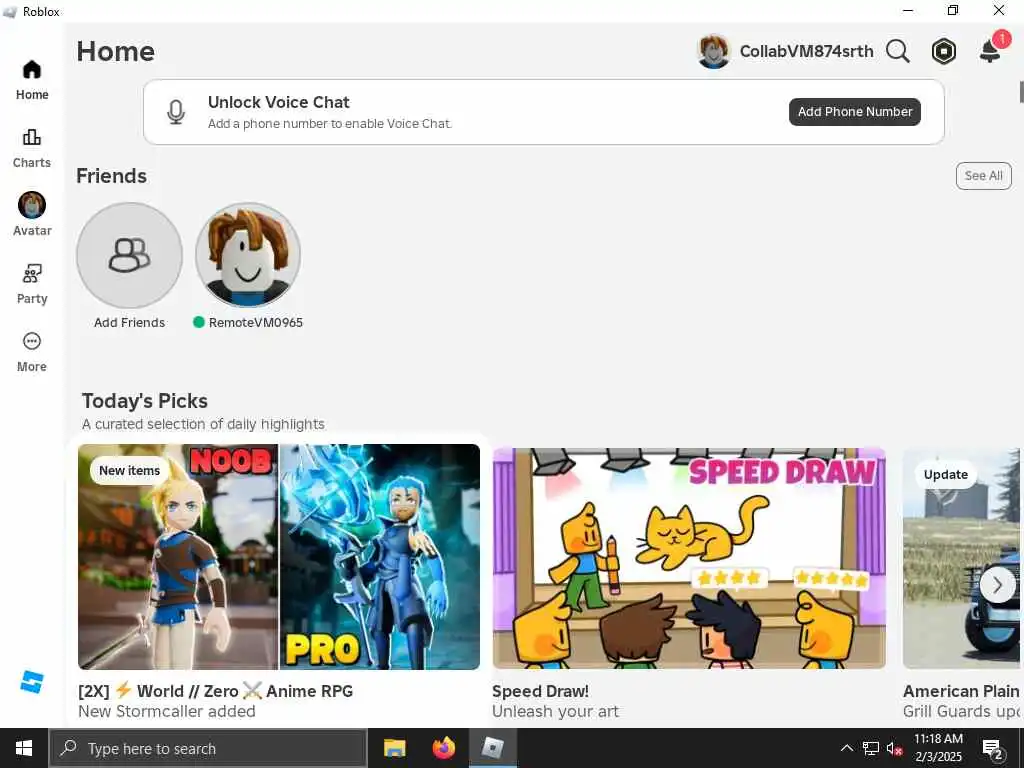Click the Speed Draw! title text
1024x768 pixels.
click(x=540, y=691)
